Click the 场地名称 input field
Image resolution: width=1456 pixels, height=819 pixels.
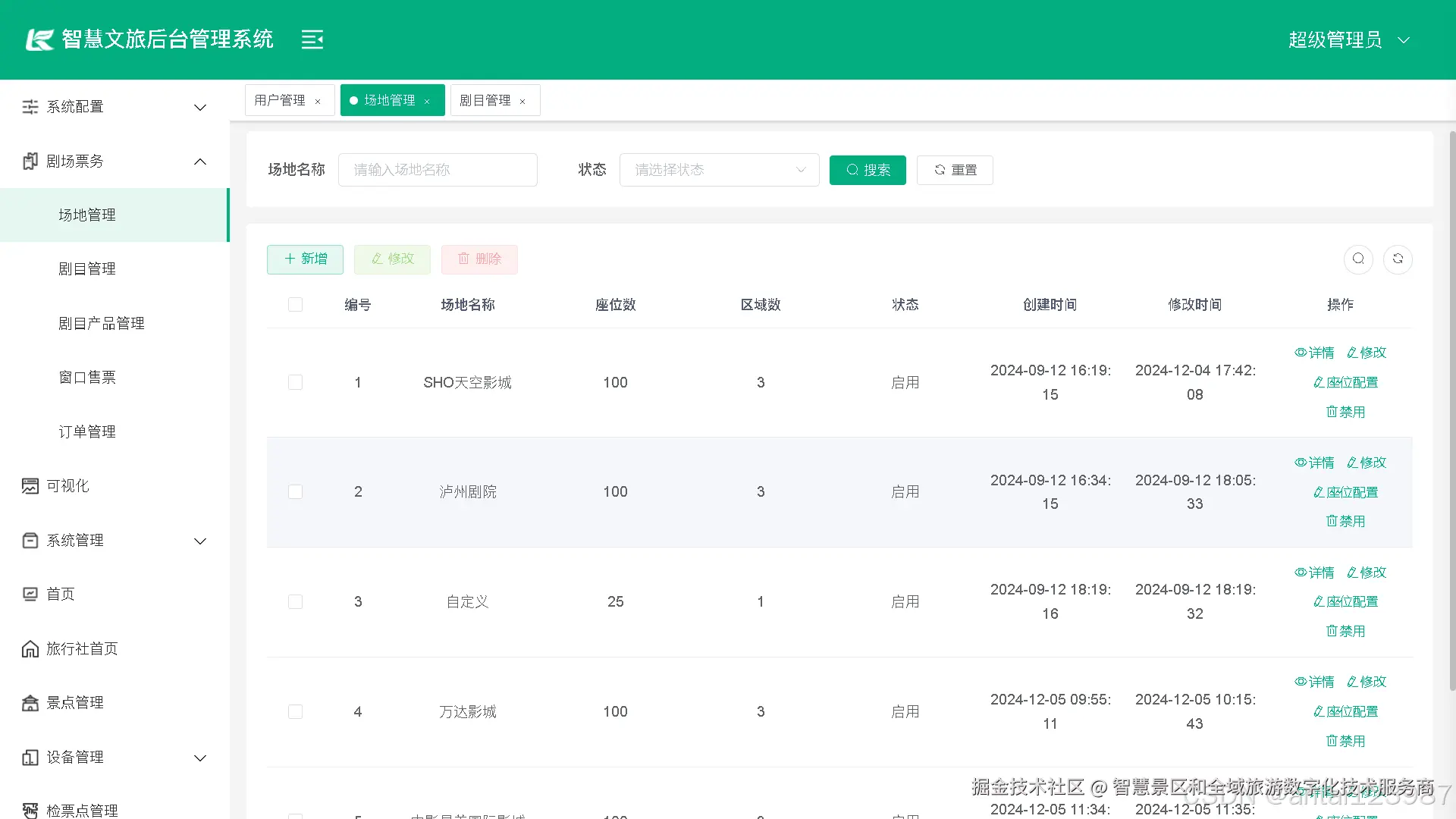click(x=438, y=170)
